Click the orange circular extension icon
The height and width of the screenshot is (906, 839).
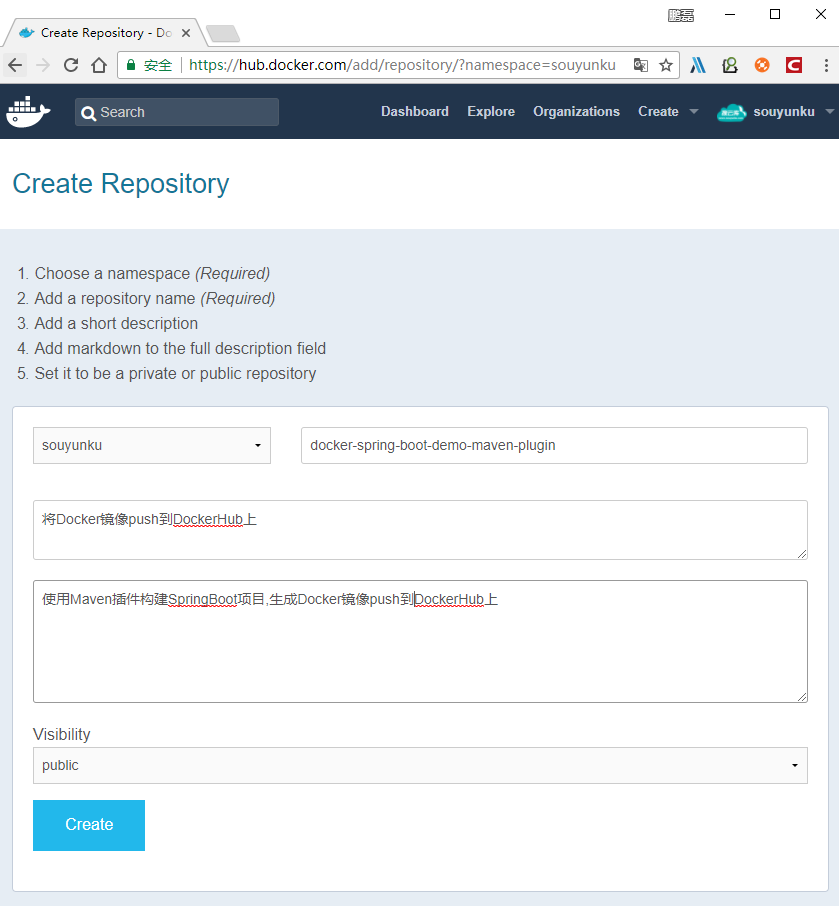[762, 64]
